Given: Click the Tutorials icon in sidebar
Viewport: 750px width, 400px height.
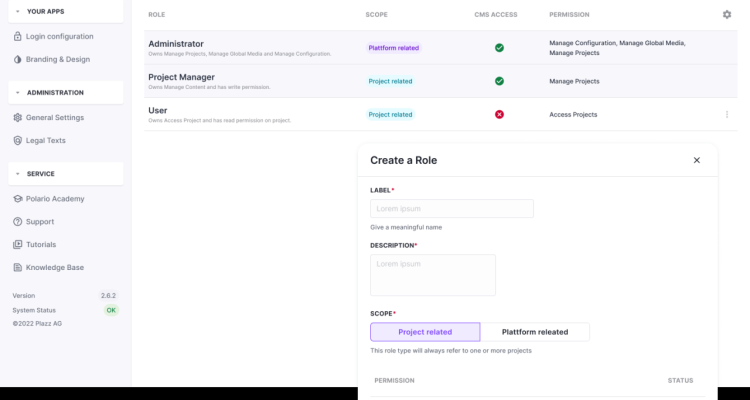Looking at the screenshot, I should [17, 245].
